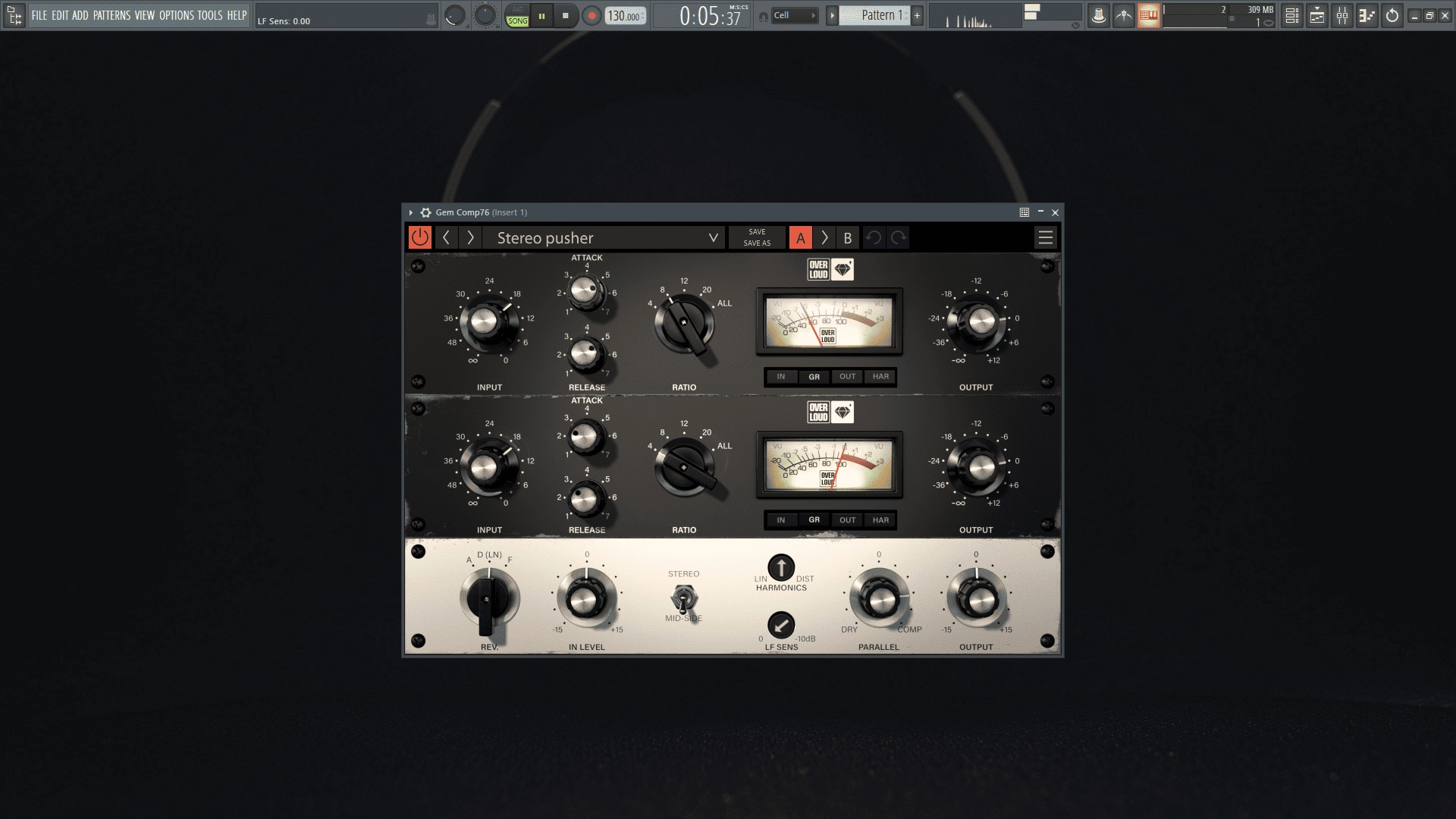Pause playback with the pause button
Screen dimensions: 1456x819
point(541,16)
